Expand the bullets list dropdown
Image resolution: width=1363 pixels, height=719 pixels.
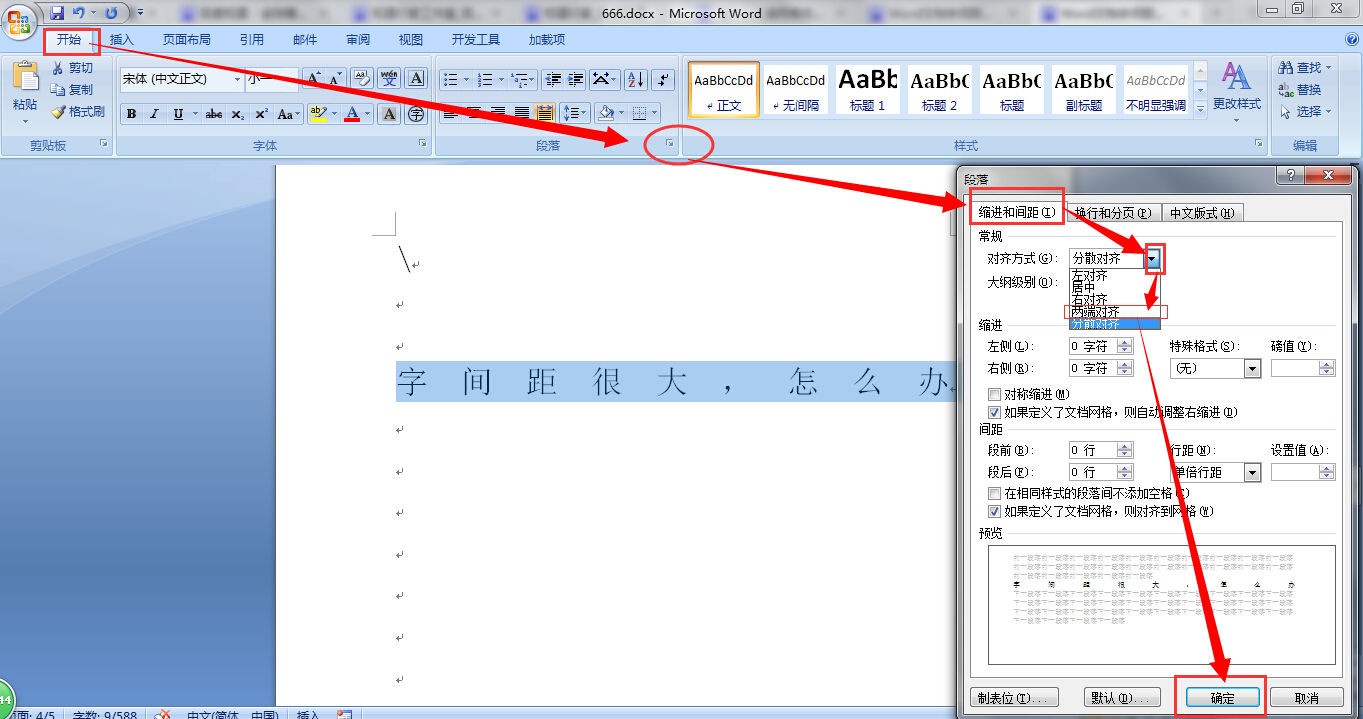(465, 80)
